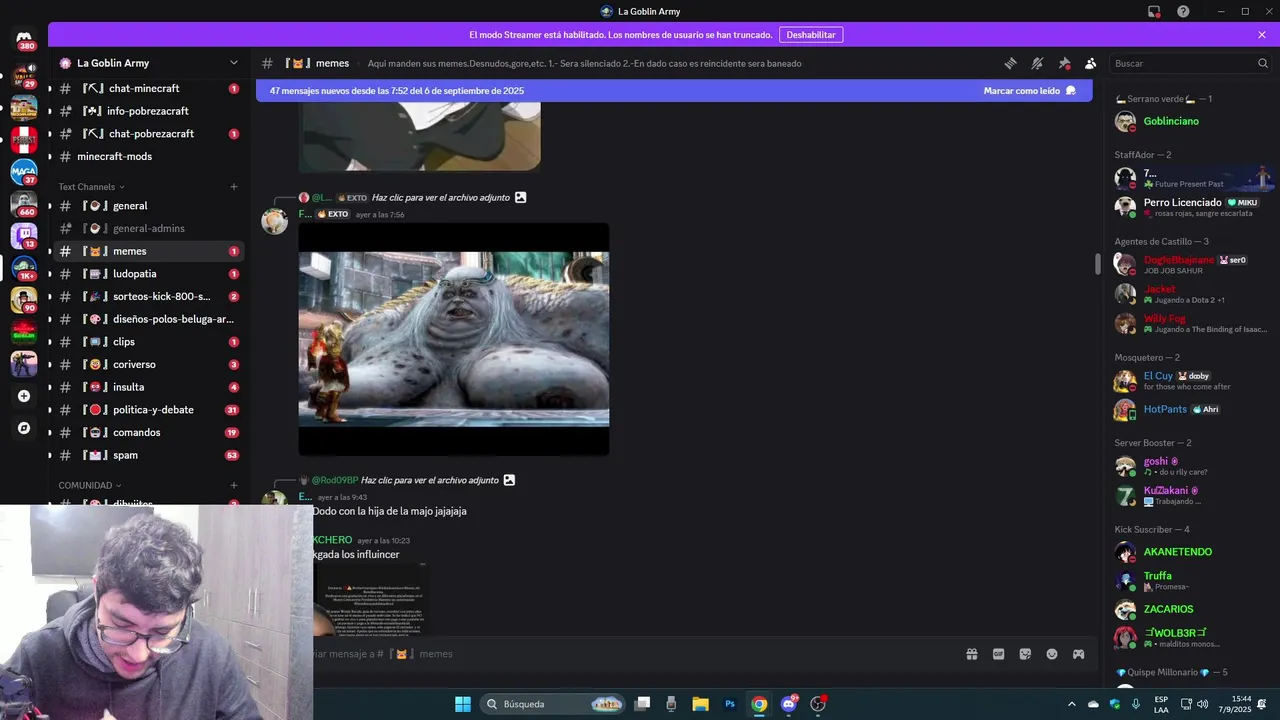
Task: Collapse the Text Channels category
Action: (x=91, y=187)
